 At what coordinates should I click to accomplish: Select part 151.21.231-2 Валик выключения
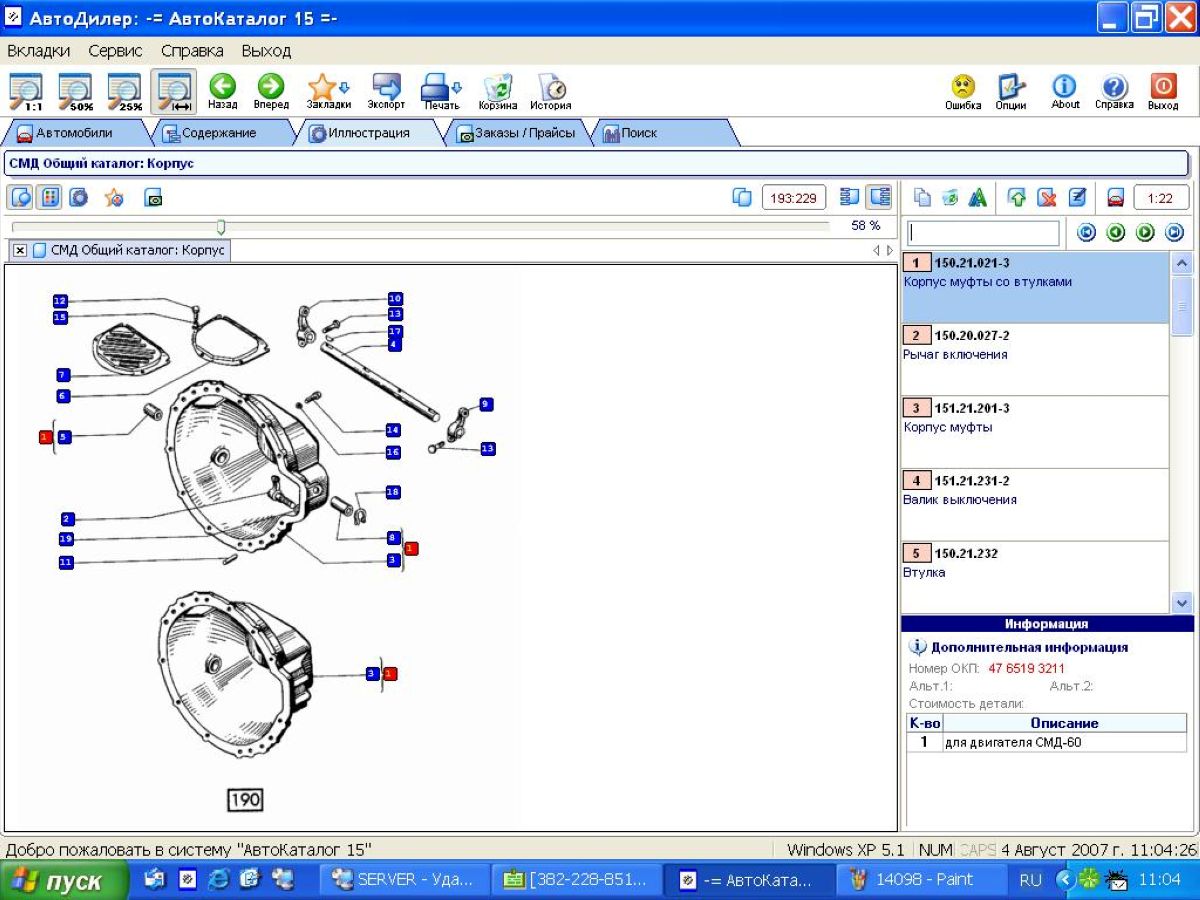1034,490
